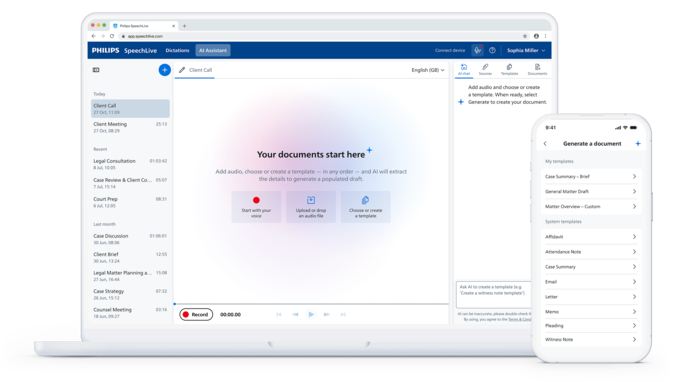Click the bookmark star in address bar
The width and height of the screenshot is (700, 382).
coord(525,36)
